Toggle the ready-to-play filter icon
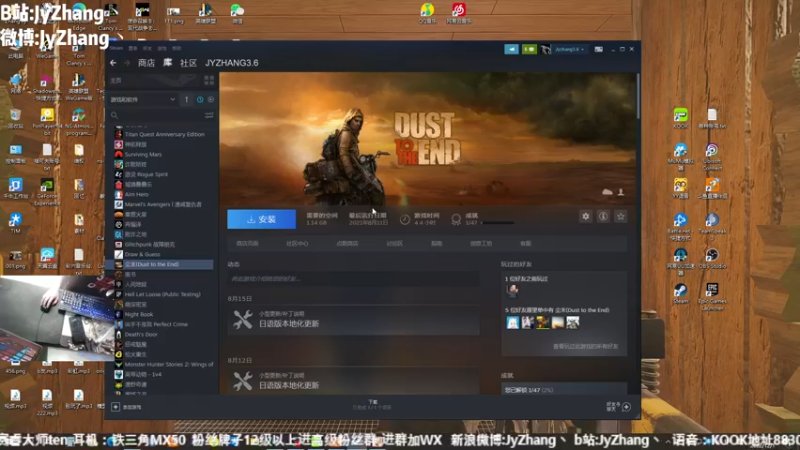Image resolution: width=800 pixels, height=450 pixels. click(x=211, y=99)
